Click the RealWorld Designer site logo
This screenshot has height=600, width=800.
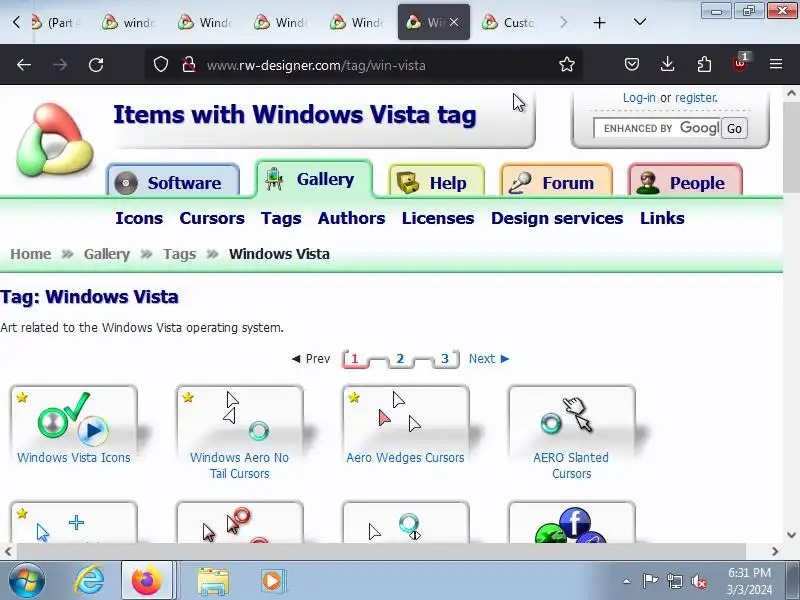54,140
